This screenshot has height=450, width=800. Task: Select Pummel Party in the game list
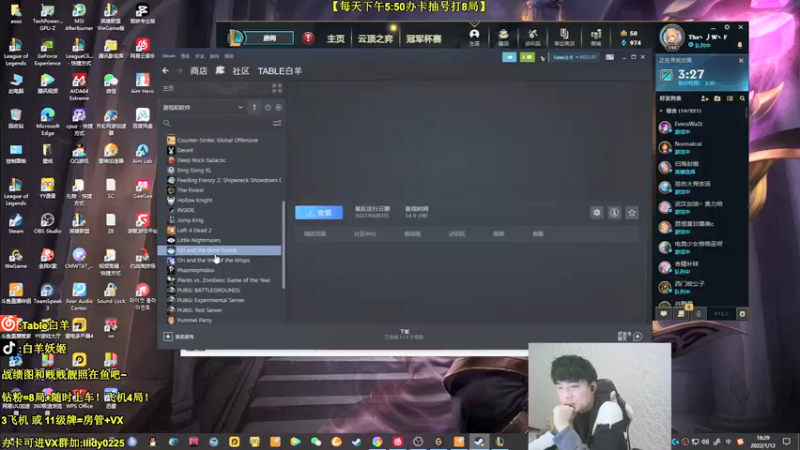point(194,320)
